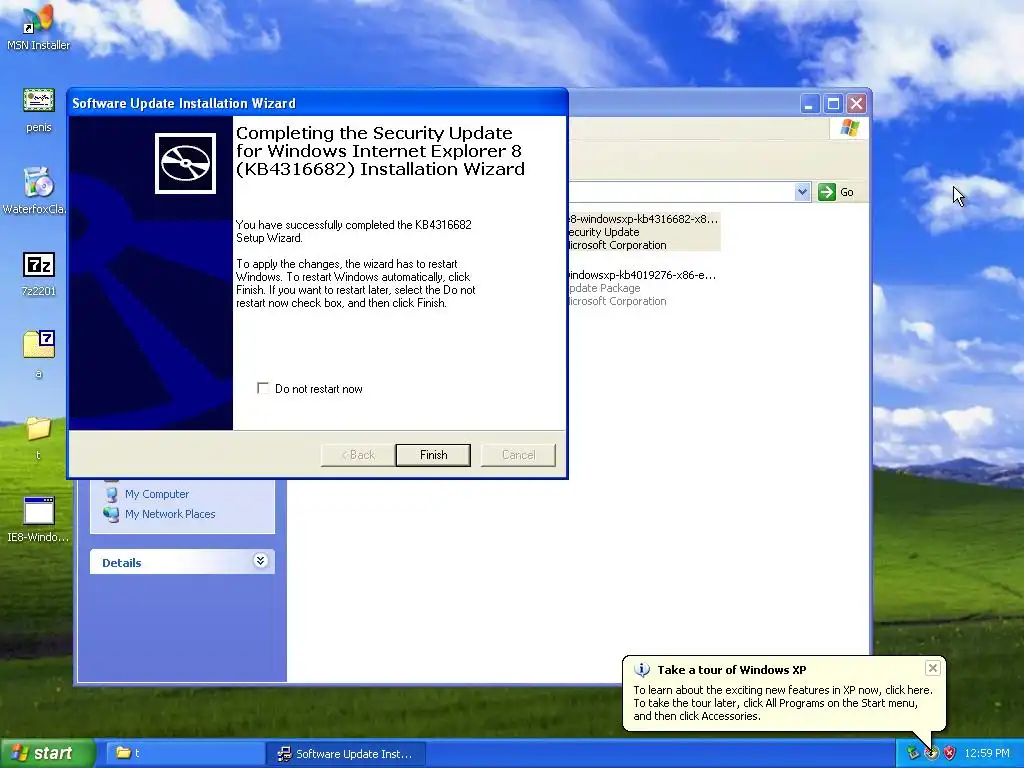Open the My Computer link

click(x=157, y=494)
